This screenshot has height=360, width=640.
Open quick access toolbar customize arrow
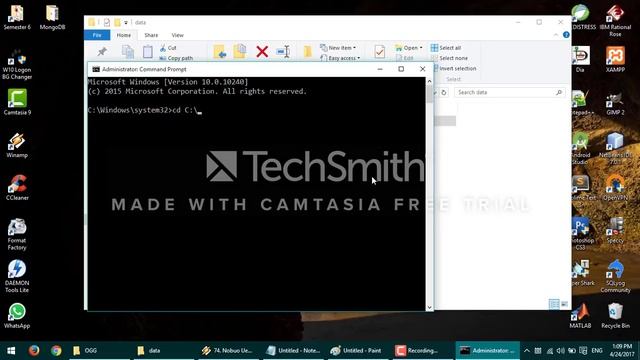126,22
